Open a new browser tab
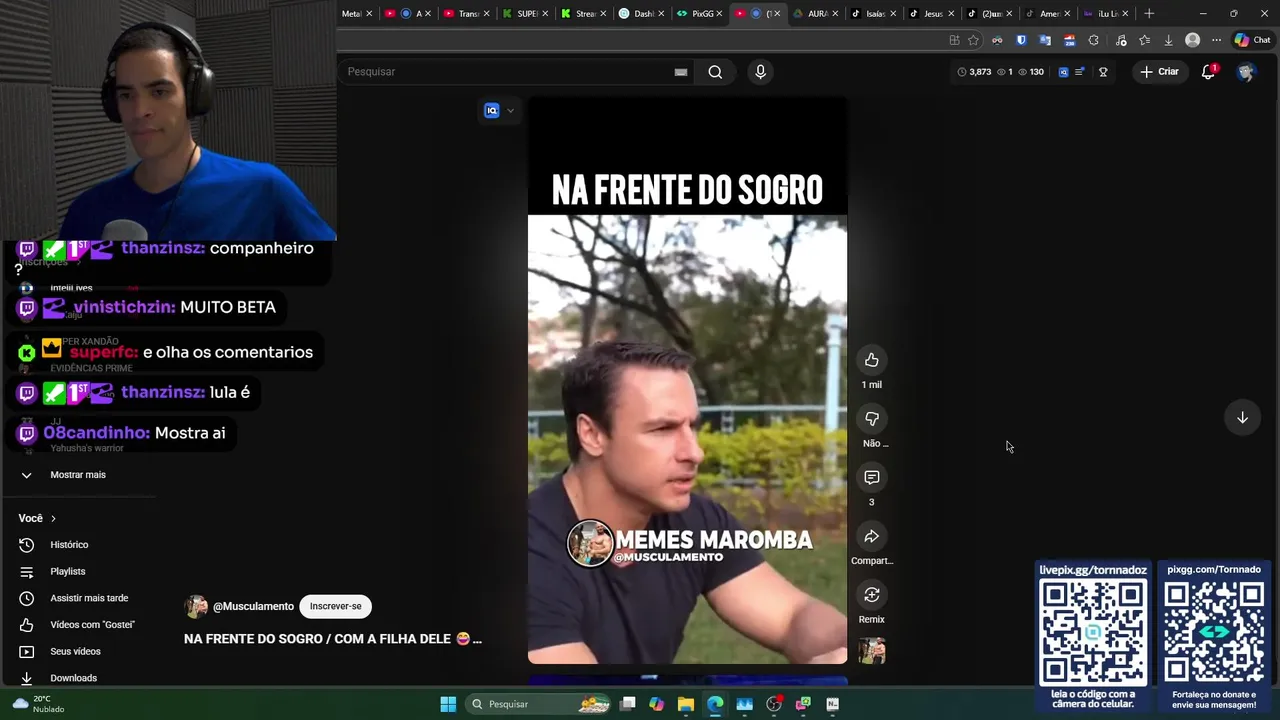 tap(1149, 14)
